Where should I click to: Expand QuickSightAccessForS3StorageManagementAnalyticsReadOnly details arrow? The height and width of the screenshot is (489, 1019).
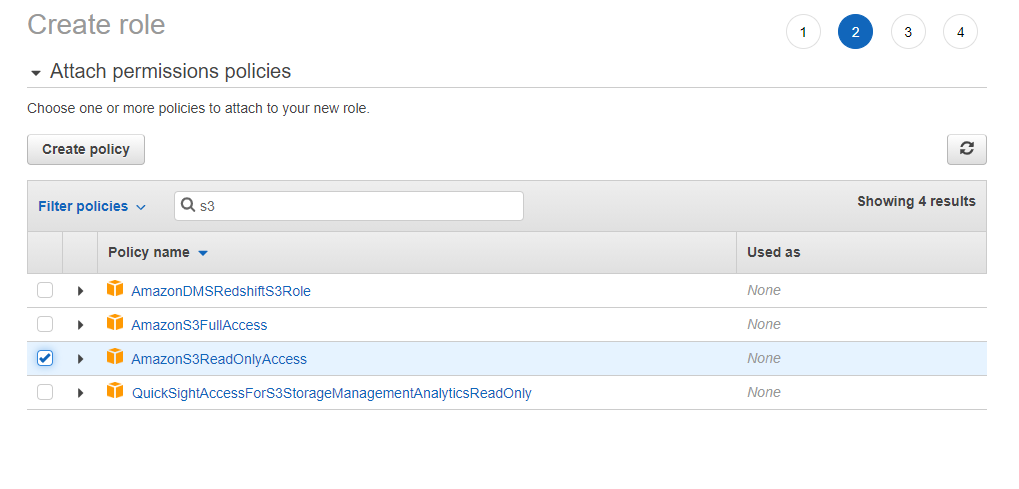(81, 392)
